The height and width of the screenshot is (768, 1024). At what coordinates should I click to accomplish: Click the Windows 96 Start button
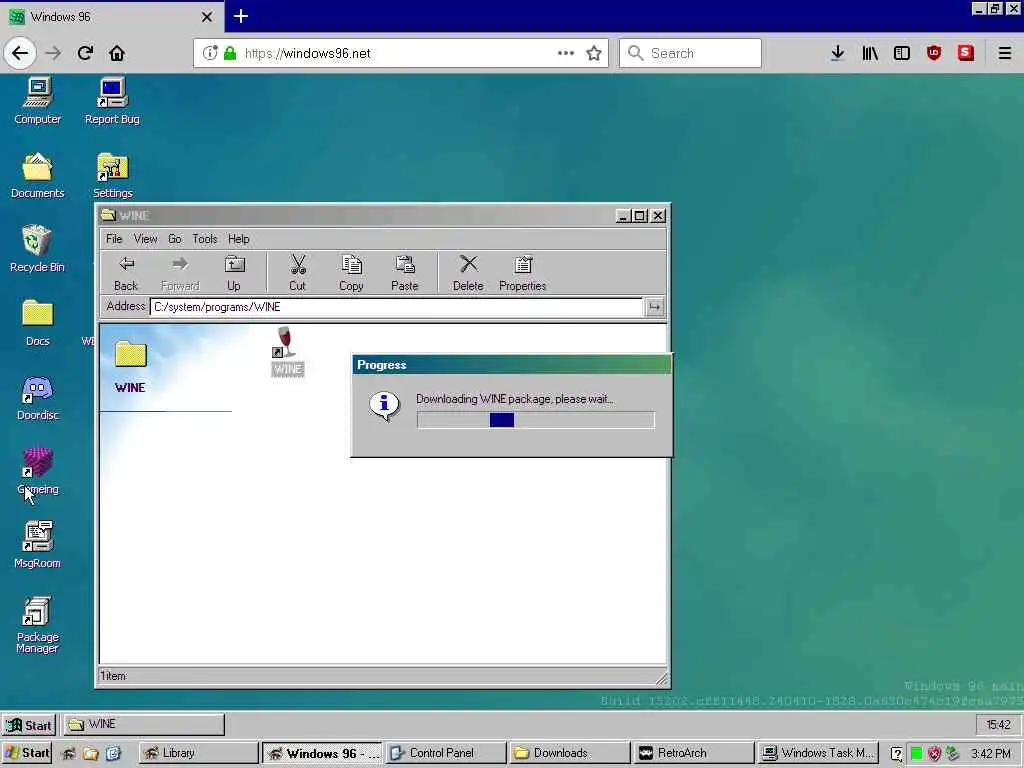[x=29, y=725]
